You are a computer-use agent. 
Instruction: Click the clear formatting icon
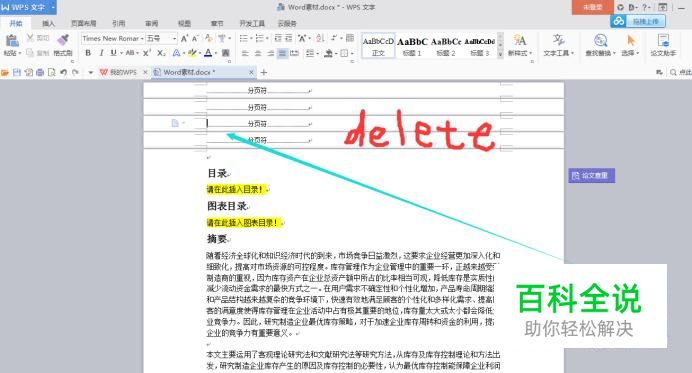[209, 38]
